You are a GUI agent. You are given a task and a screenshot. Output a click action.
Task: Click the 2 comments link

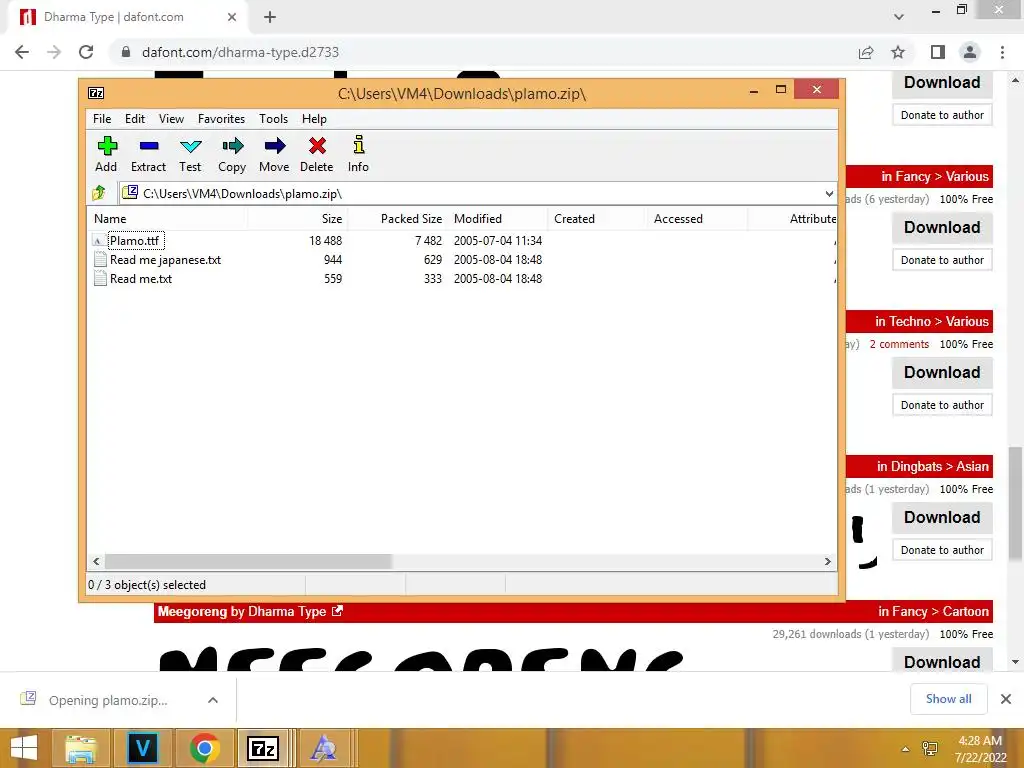point(899,344)
